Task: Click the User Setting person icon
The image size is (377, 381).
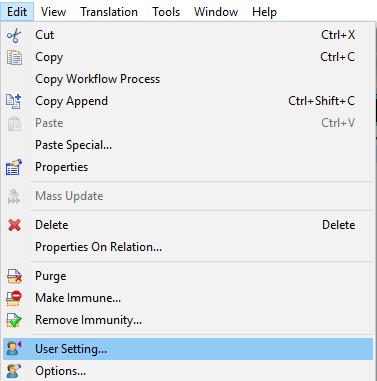Action: [x=14, y=349]
